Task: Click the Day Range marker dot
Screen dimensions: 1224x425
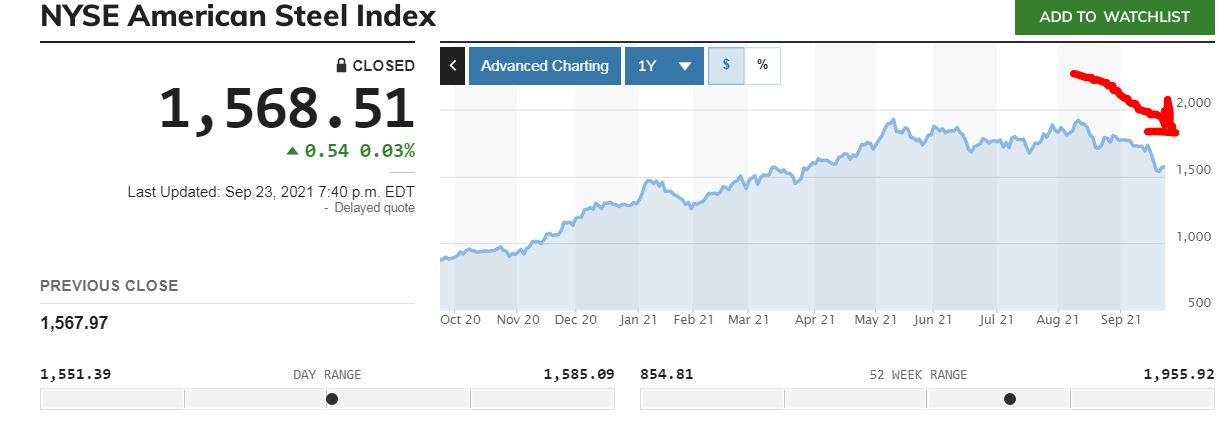Action: click(332, 399)
